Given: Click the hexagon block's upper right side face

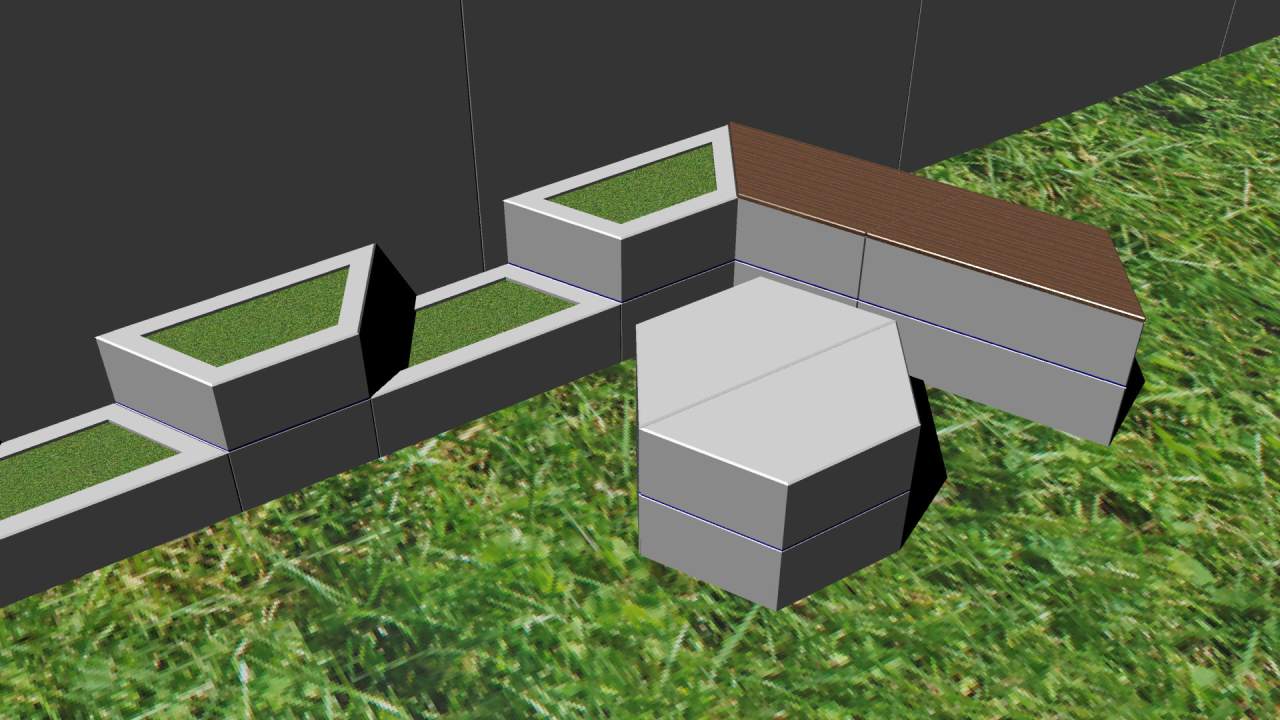Looking at the screenshot, I should point(850,470).
